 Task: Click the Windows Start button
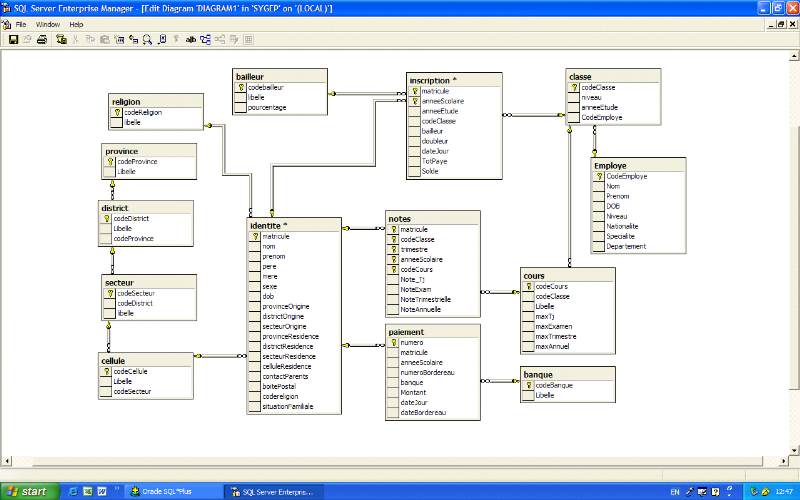pos(28,491)
